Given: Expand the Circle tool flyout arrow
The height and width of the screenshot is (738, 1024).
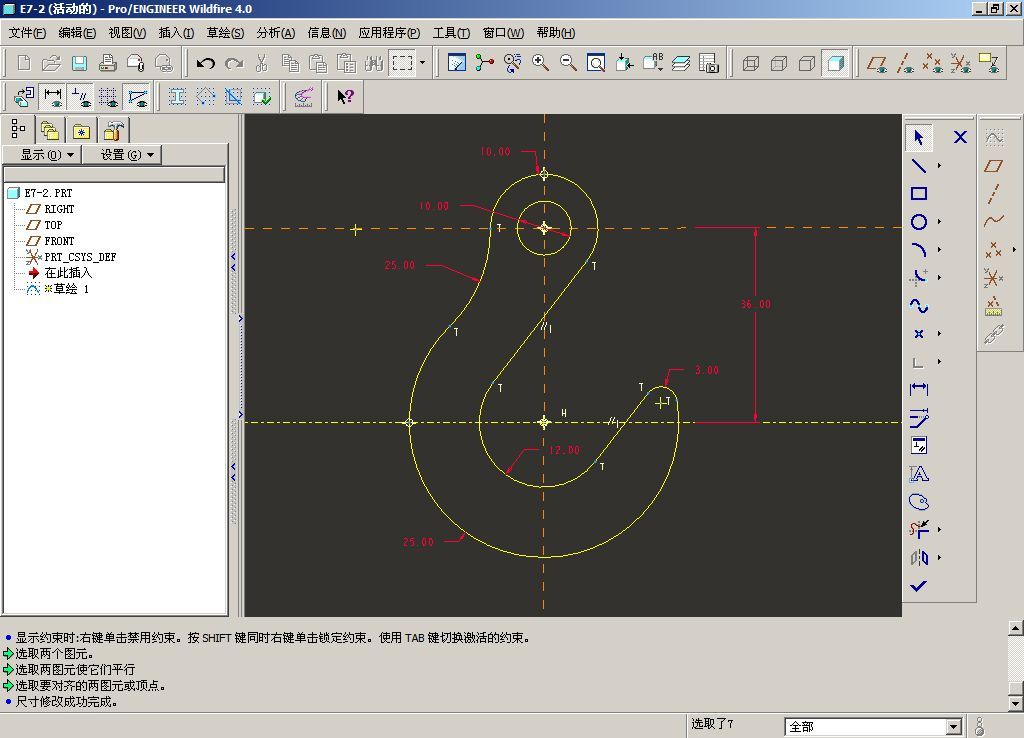Looking at the screenshot, I should [939, 222].
